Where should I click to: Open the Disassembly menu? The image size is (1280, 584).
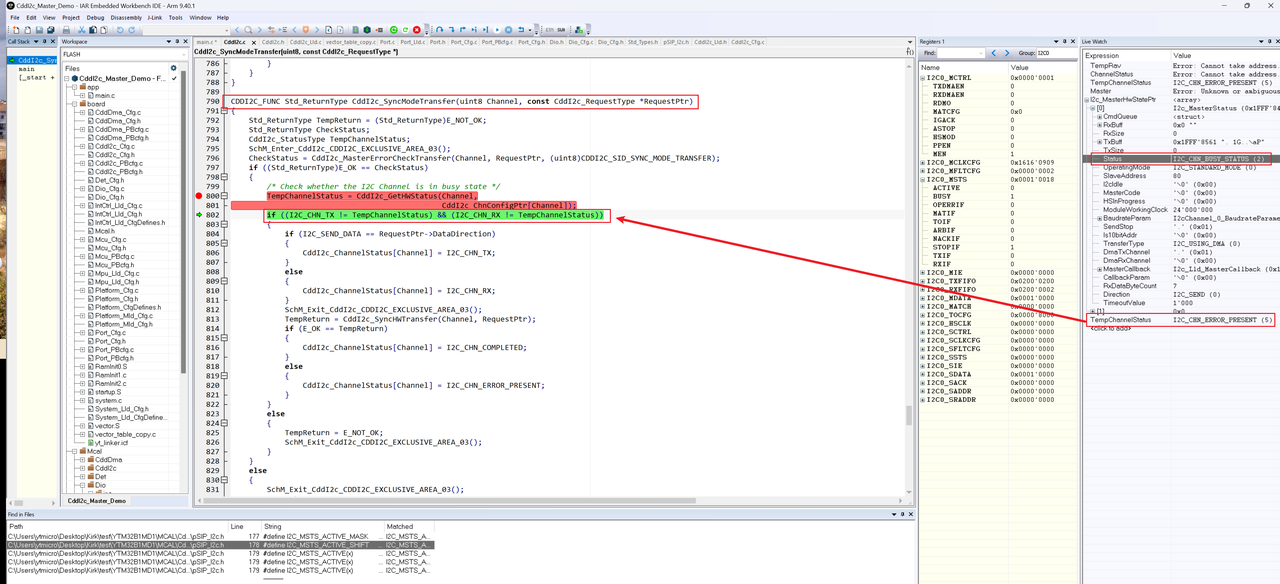tap(126, 17)
